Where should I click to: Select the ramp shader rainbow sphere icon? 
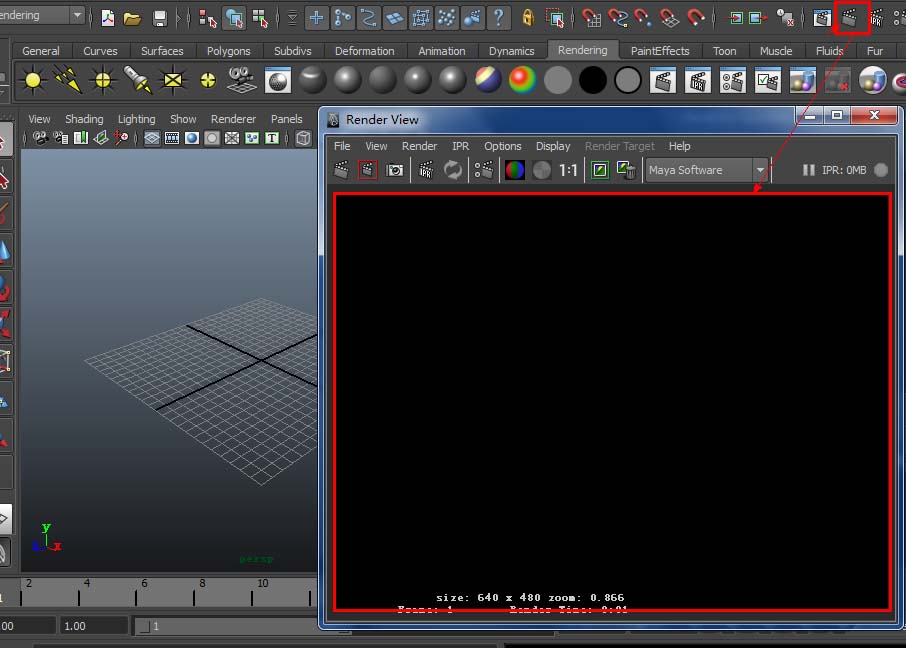[522, 80]
